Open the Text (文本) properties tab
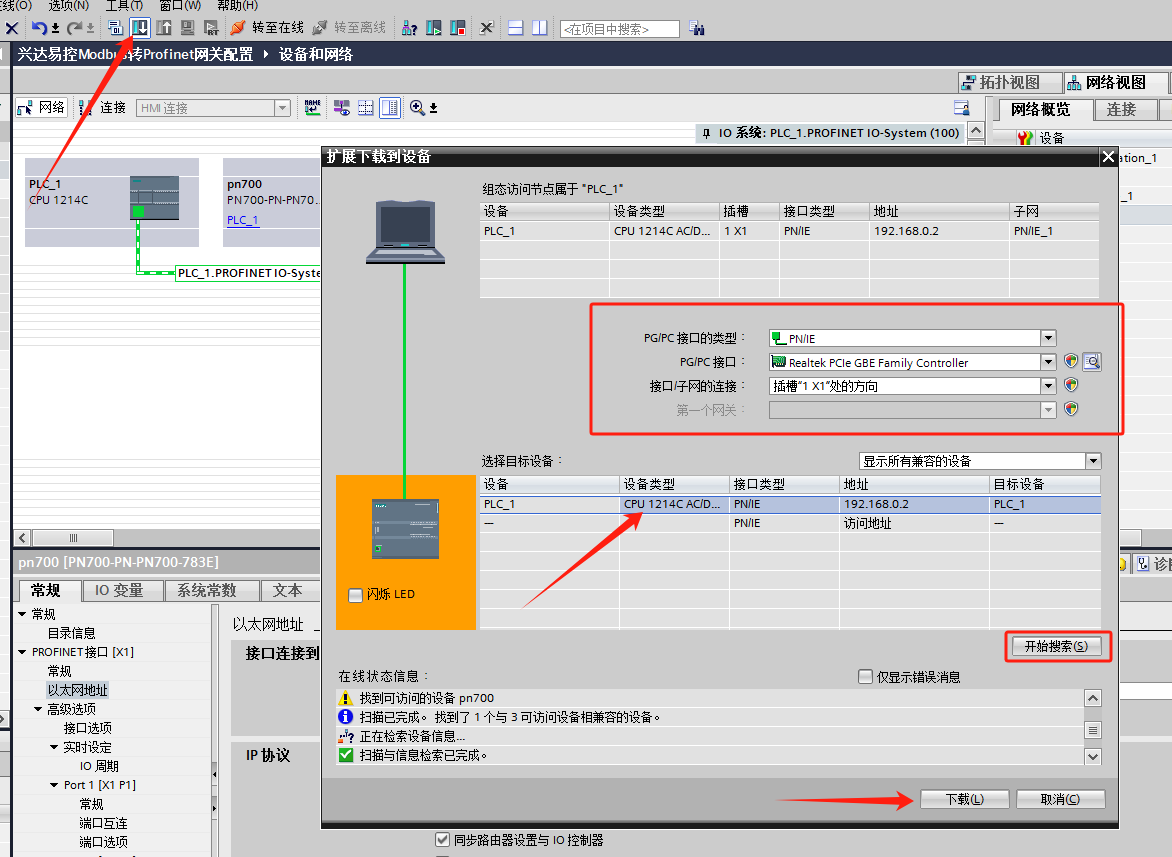The width and height of the screenshot is (1172, 857). point(288,590)
